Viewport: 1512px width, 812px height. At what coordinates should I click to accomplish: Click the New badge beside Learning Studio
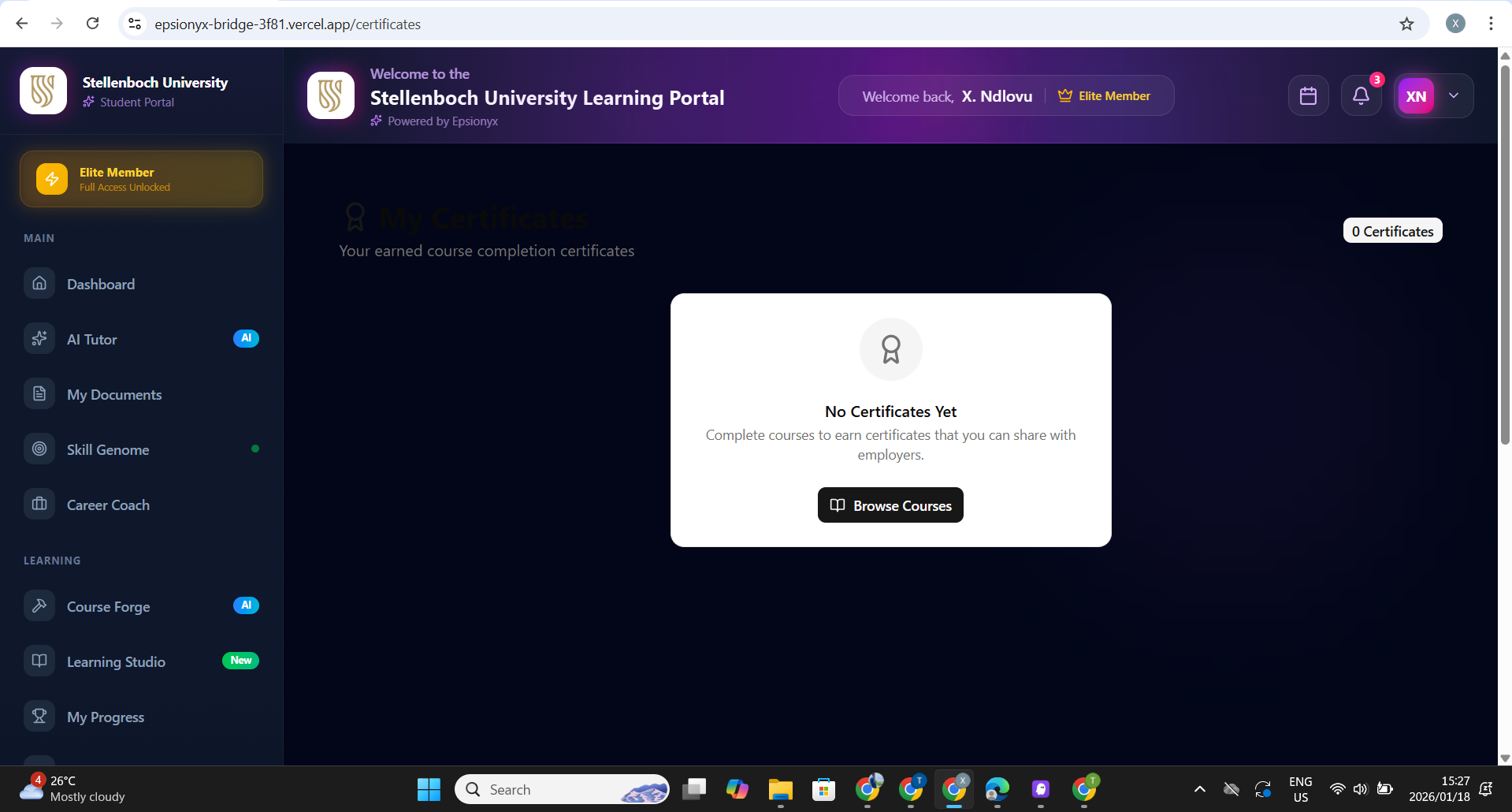click(241, 661)
